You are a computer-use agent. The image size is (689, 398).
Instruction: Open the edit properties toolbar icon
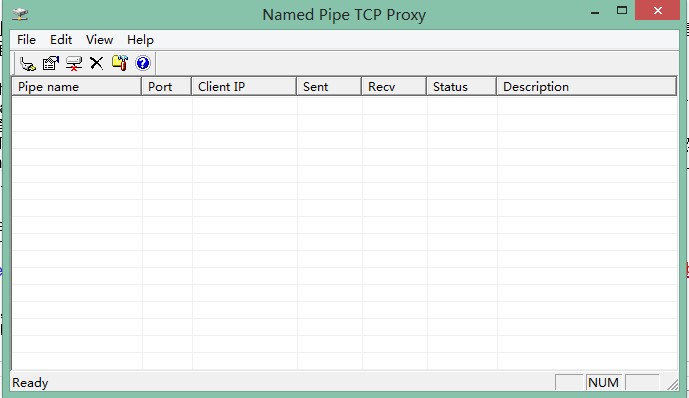click(x=51, y=63)
